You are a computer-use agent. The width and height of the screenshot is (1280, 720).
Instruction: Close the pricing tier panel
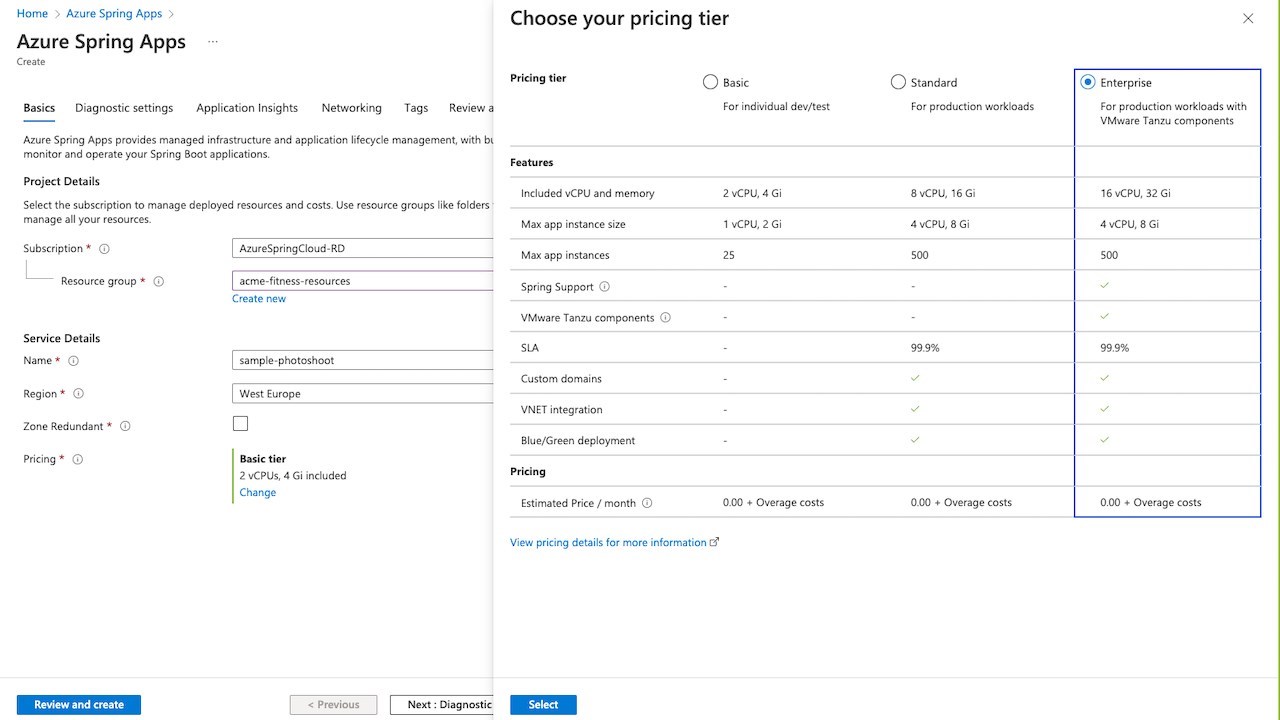pyautogui.click(x=1248, y=18)
